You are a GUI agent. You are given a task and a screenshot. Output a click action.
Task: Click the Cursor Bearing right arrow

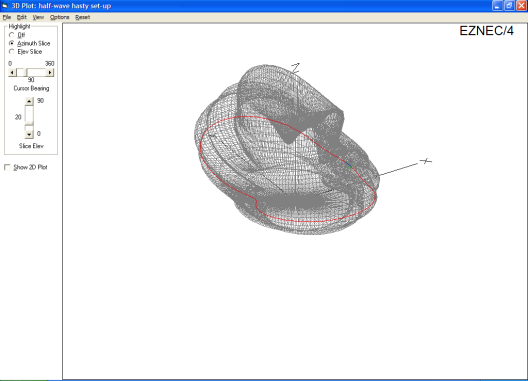click(x=50, y=72)
